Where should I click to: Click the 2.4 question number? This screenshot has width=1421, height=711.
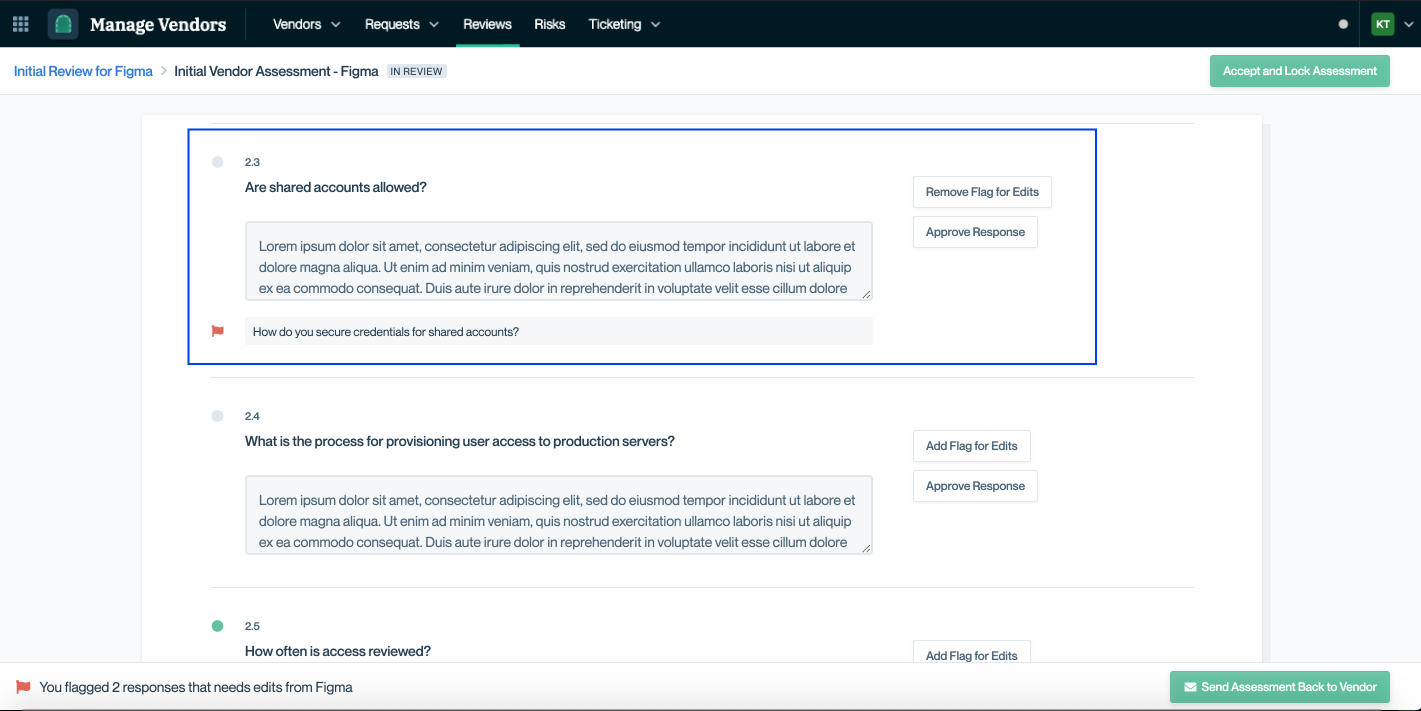pos(252,416)
